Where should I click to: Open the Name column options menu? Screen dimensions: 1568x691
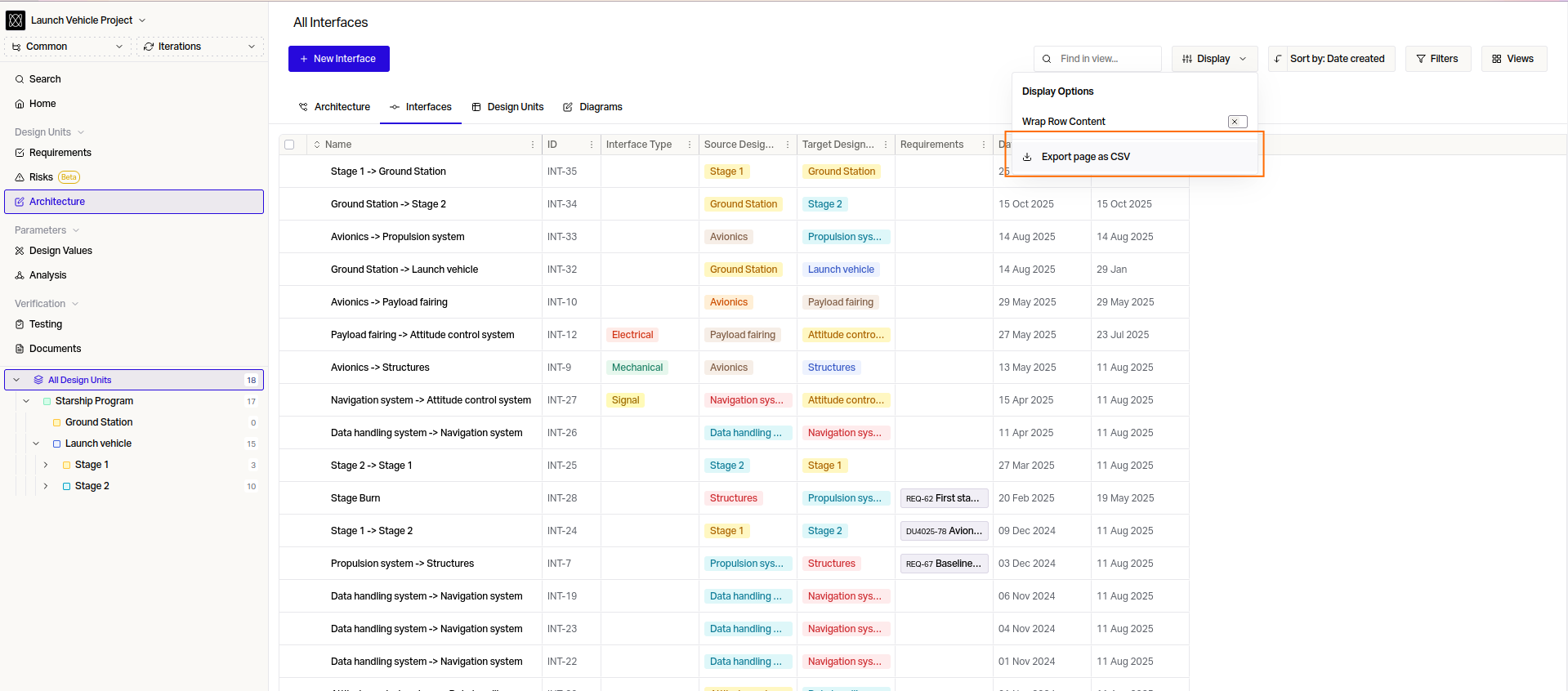(533, 145)
